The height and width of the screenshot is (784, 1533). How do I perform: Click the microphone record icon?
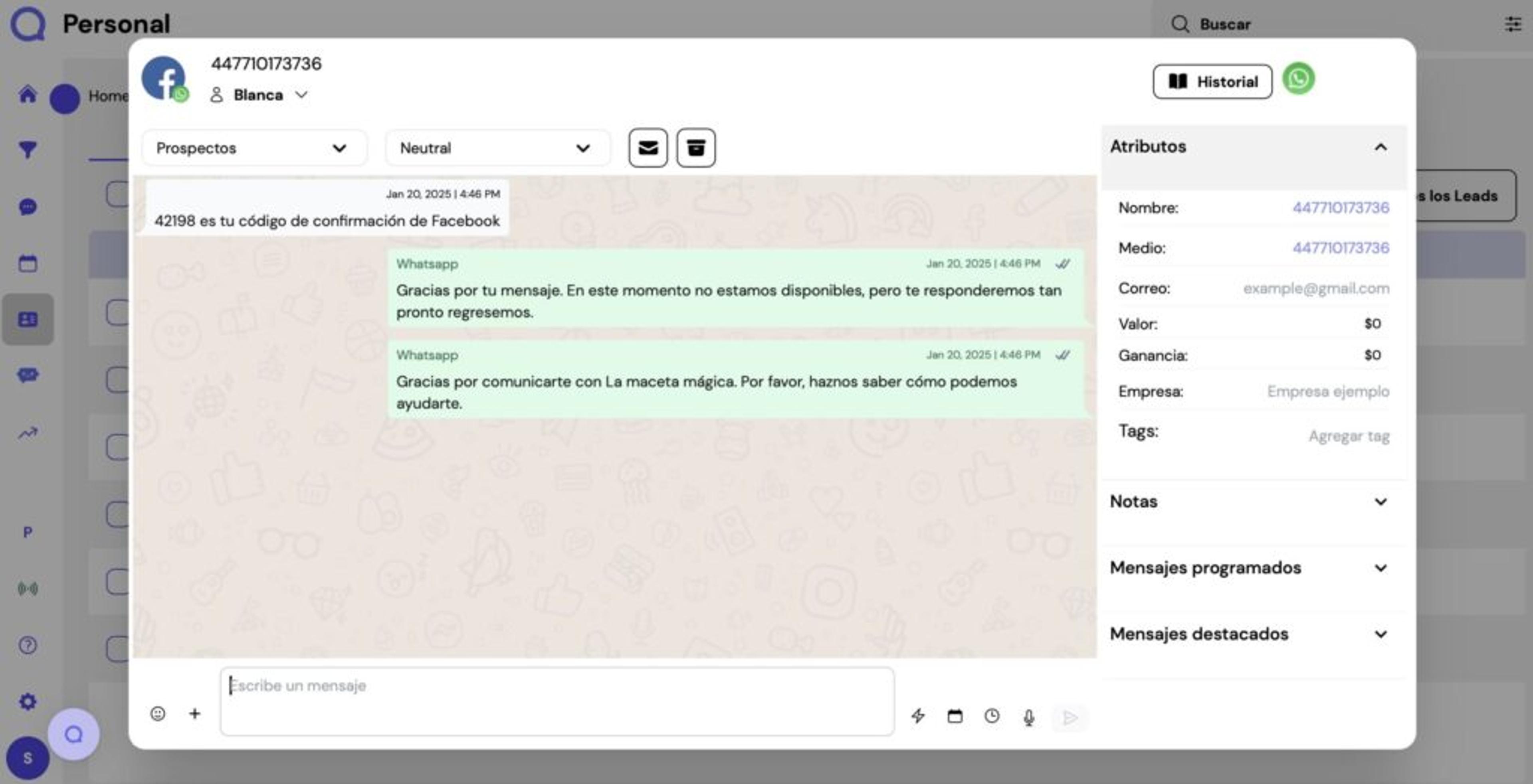(x=1029, y=717)
